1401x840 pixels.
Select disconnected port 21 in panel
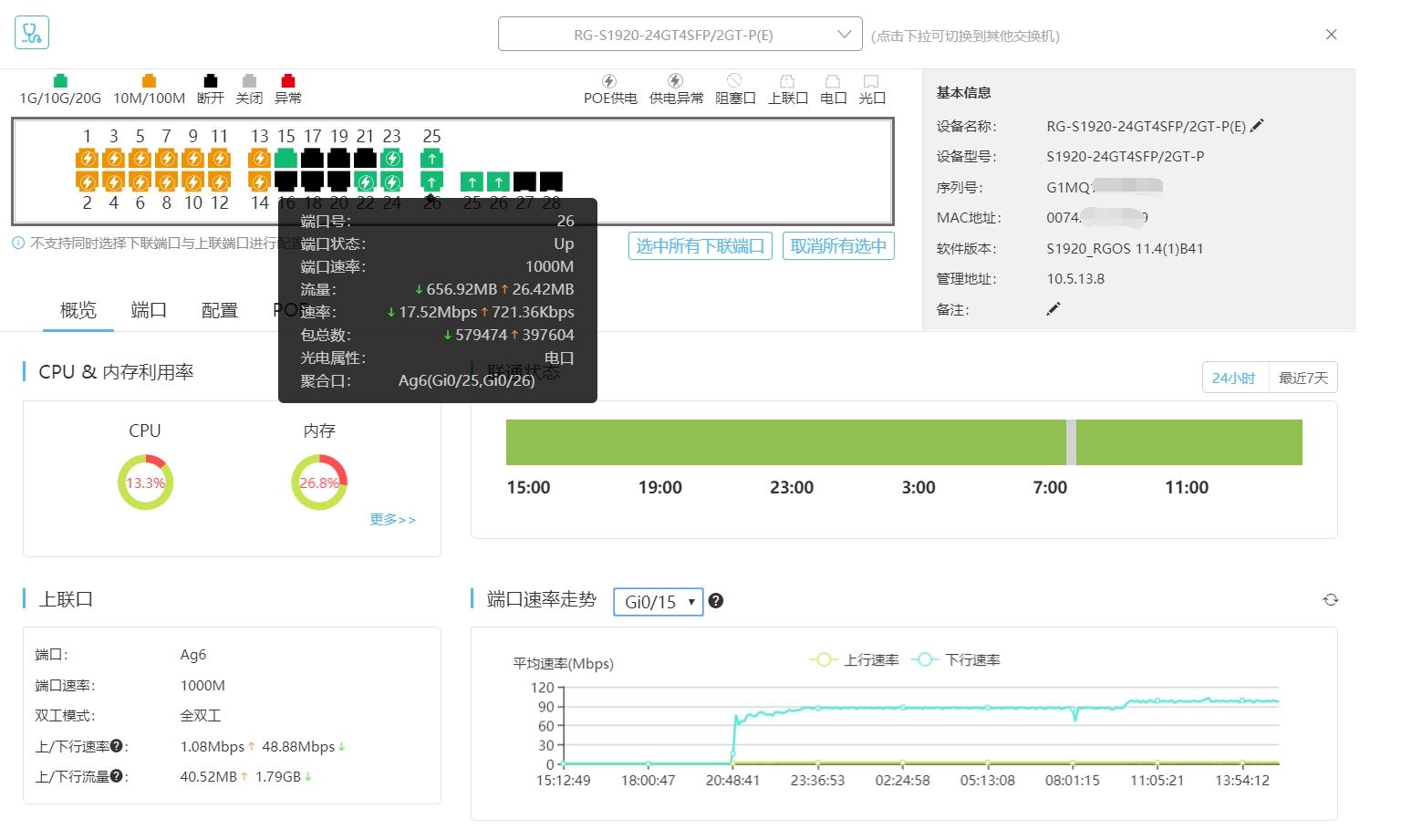[365, 158]
